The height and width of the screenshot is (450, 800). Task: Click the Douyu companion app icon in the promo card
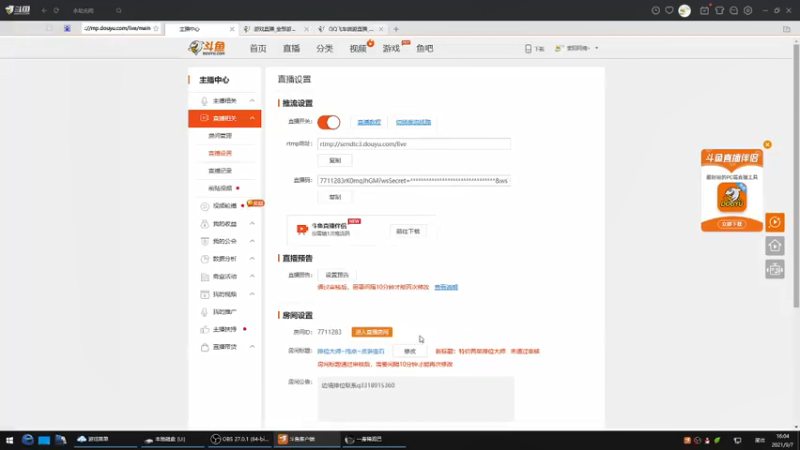click(732, 198)
